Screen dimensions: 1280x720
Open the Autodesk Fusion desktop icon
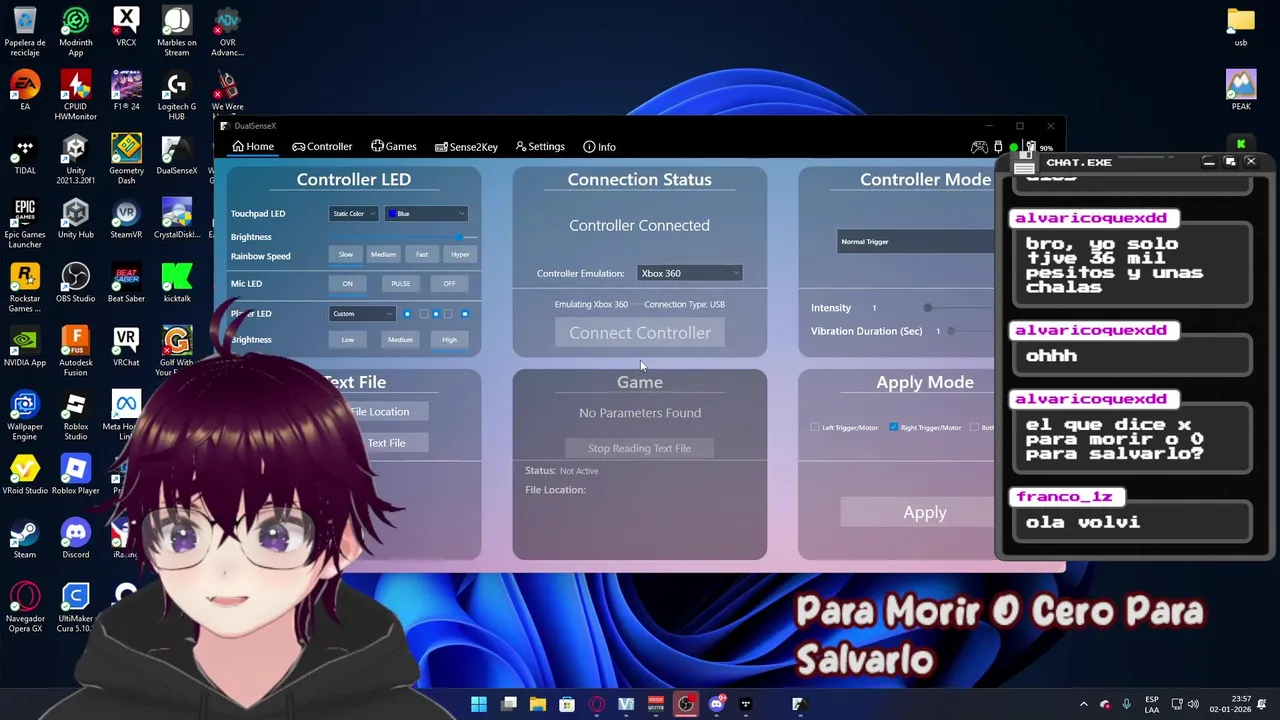[x=76, y=351]
